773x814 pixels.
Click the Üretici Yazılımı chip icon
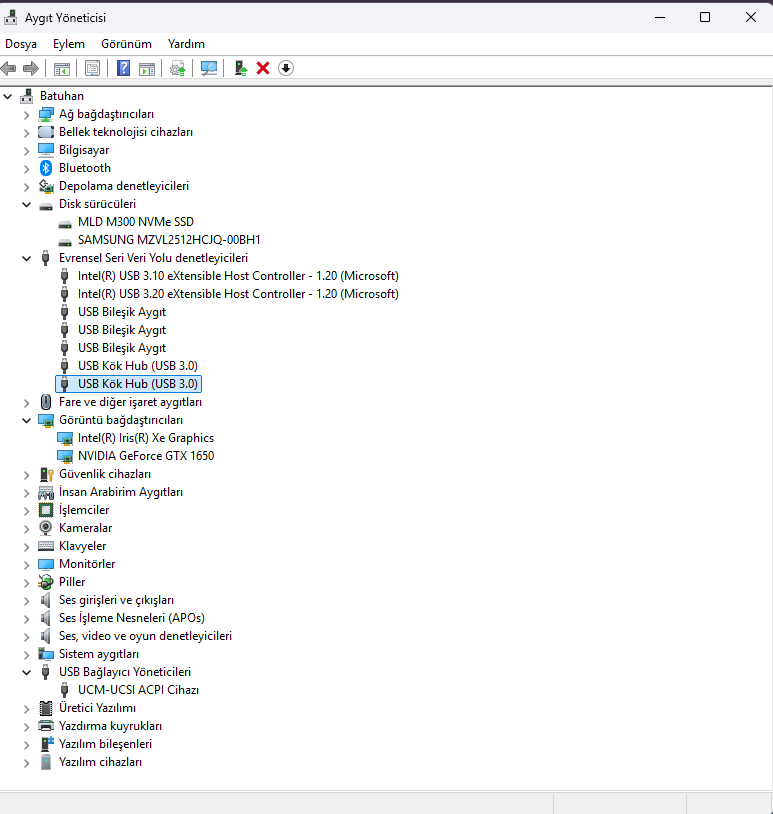(46, 708)
